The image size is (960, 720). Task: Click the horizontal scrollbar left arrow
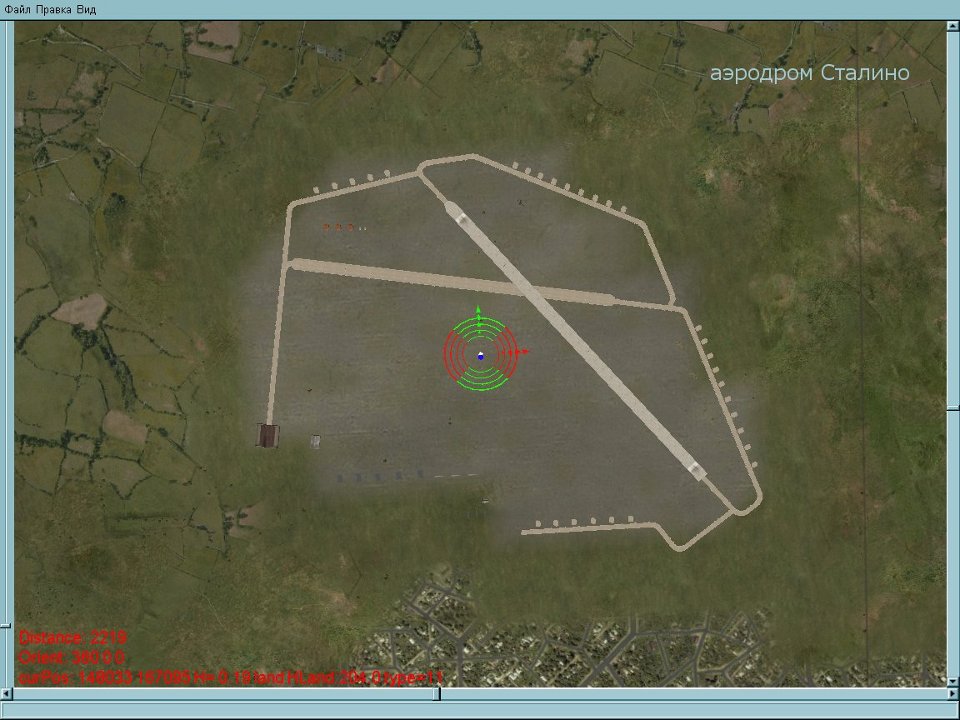pyautogui.click(x=6, y=694)
